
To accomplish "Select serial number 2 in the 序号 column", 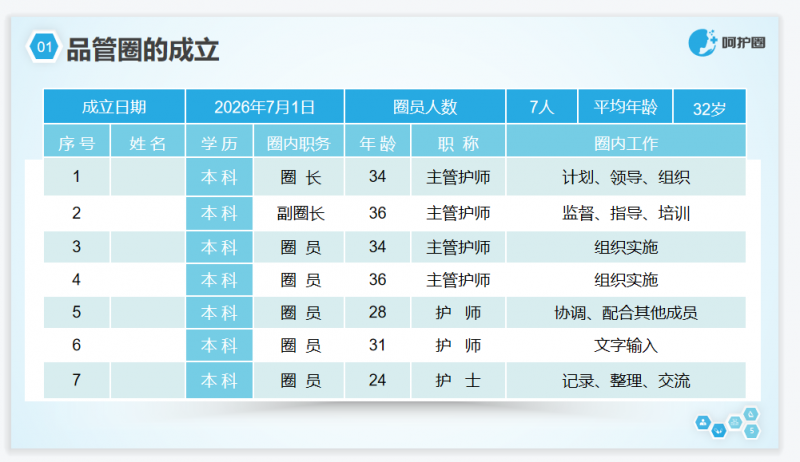I will [77, 213].
